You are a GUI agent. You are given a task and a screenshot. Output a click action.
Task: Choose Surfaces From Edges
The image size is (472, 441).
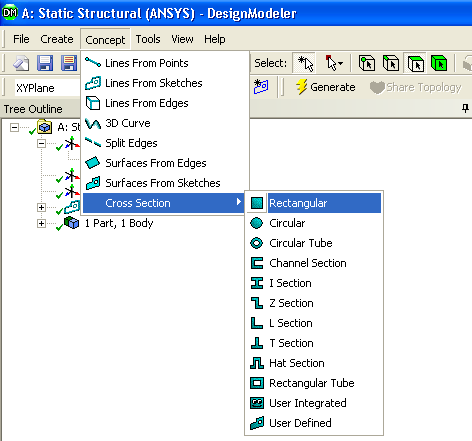pyautogui.click(x=165, y=163)
